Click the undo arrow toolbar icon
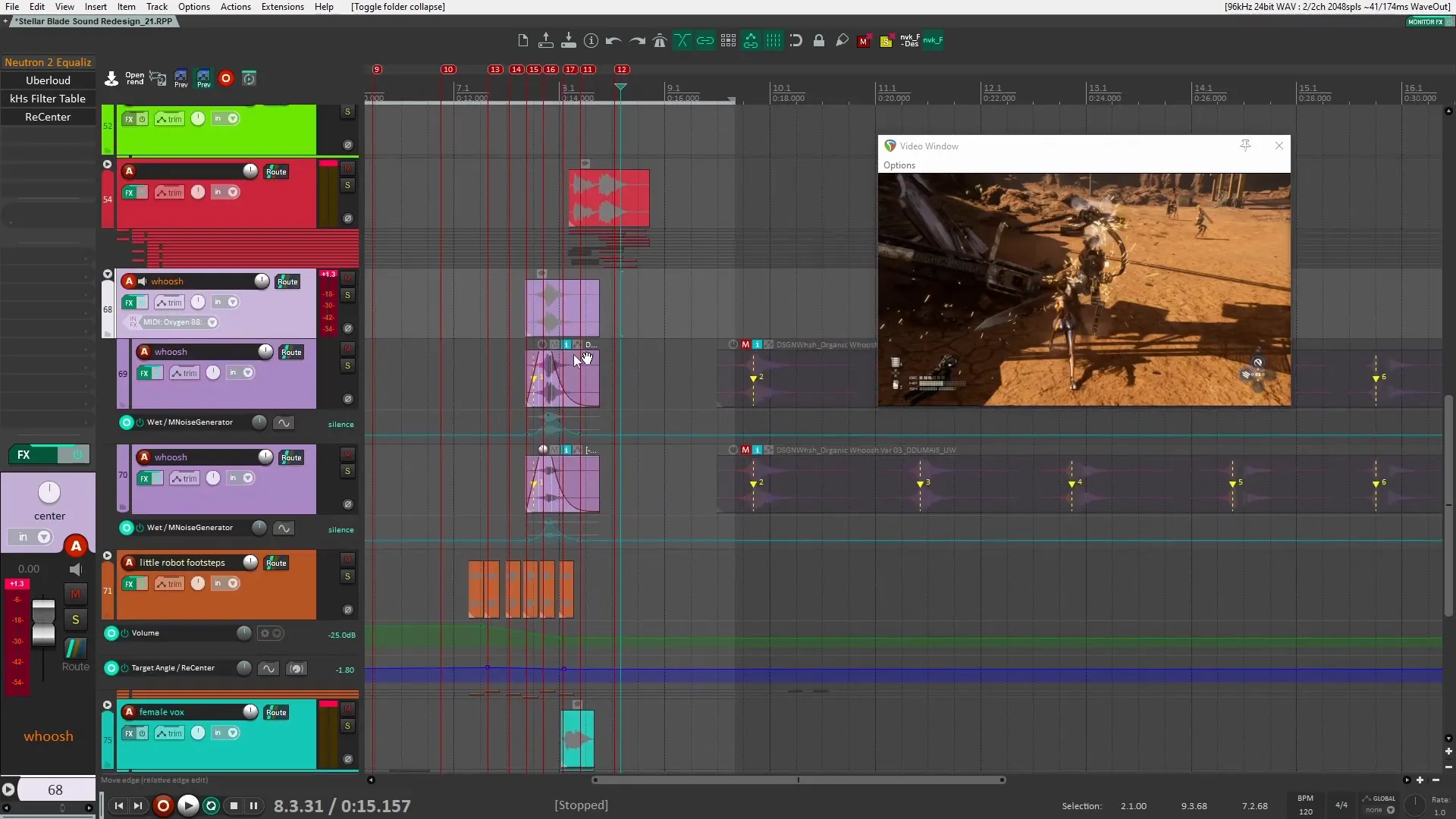The width and height of the screenshot is (1456, 819). (613, 41)
